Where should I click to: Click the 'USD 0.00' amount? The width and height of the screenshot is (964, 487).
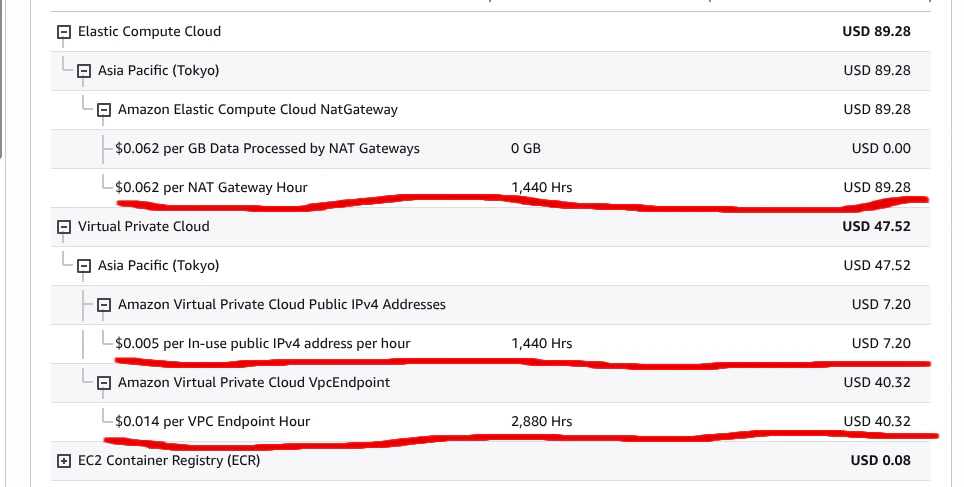pyautogui.click(x=881, y=148)
